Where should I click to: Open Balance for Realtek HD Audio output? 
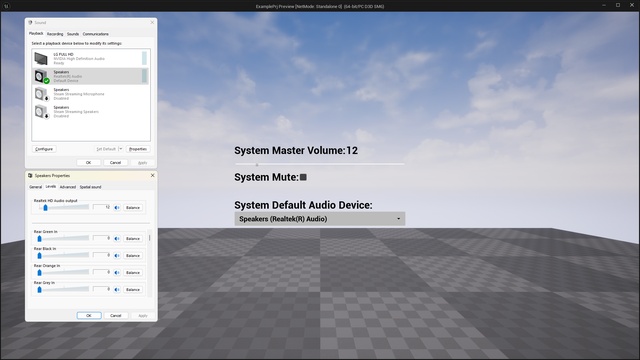tap(133, 208)
